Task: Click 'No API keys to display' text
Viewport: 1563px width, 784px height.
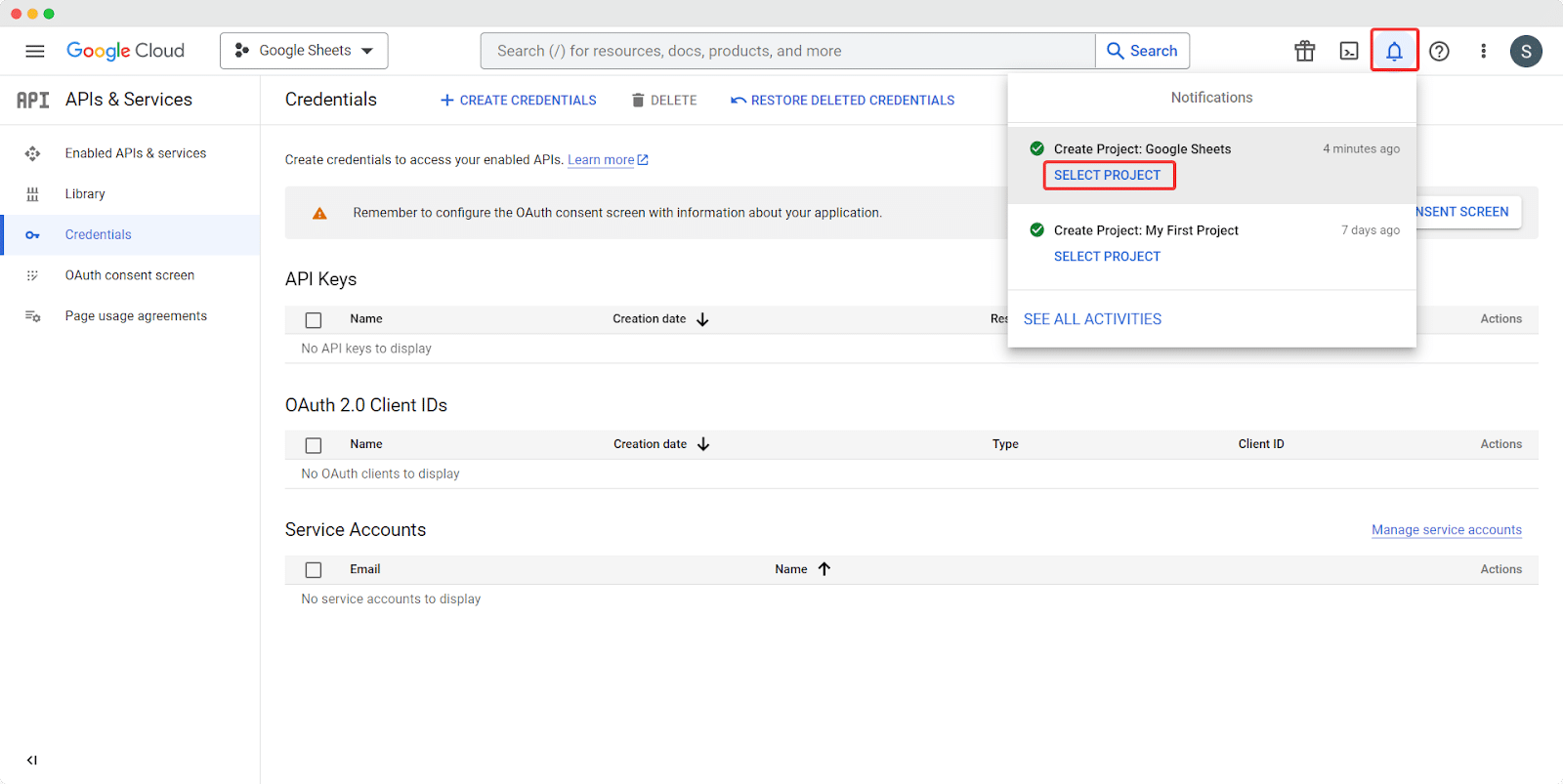Action: [366, 349]
